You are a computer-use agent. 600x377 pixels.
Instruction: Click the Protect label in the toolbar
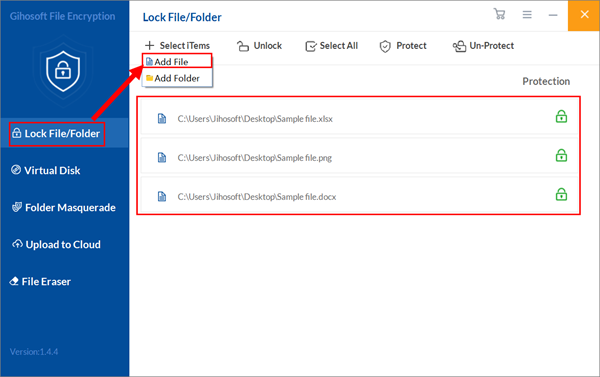pos(411,46)
